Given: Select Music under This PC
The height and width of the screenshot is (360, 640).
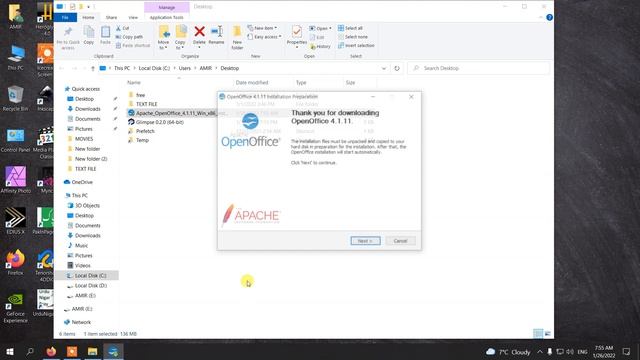Looking at the screenshot, I should pyautogui.click(x=81, y=245).
